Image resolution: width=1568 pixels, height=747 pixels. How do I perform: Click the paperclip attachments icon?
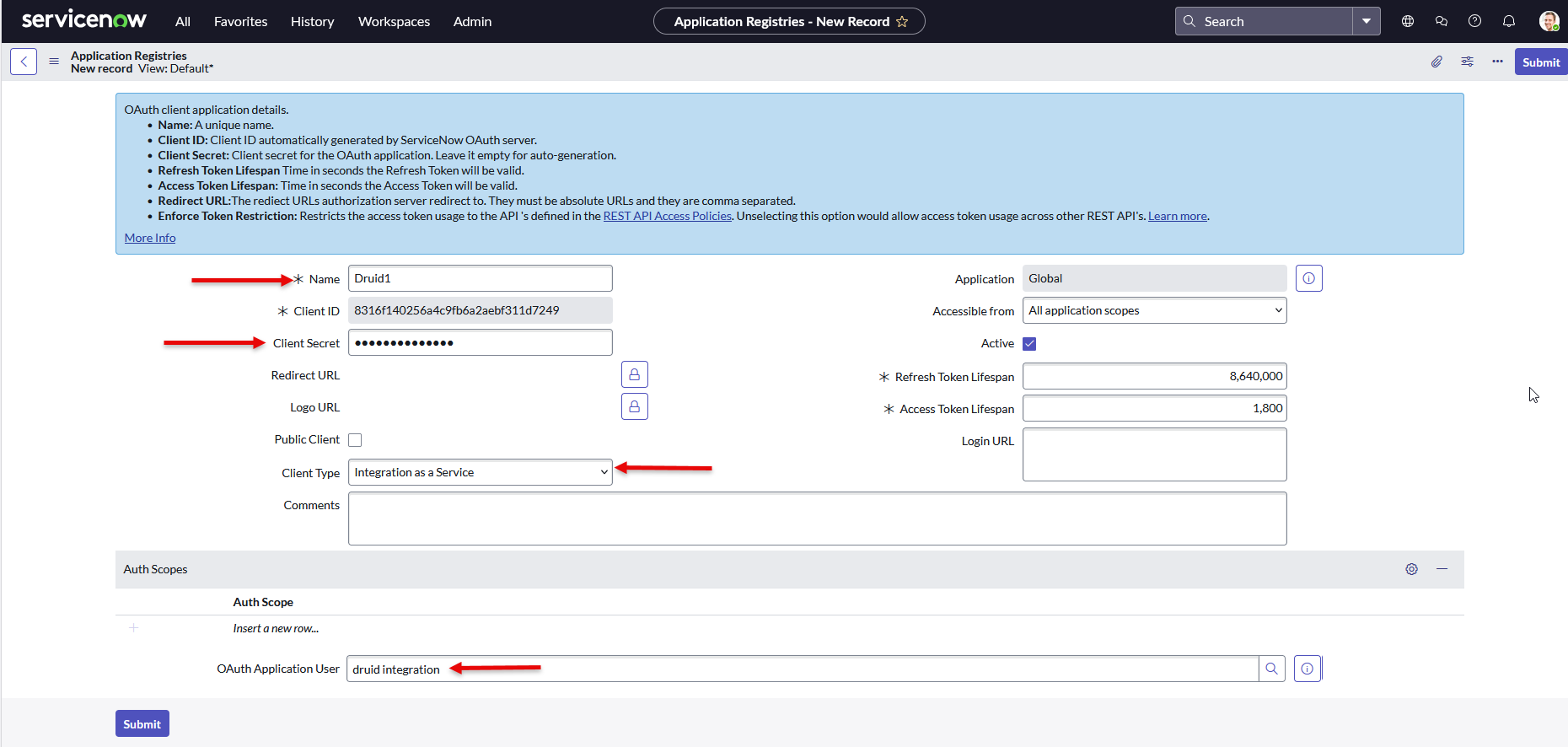[x=1436, y=62]
